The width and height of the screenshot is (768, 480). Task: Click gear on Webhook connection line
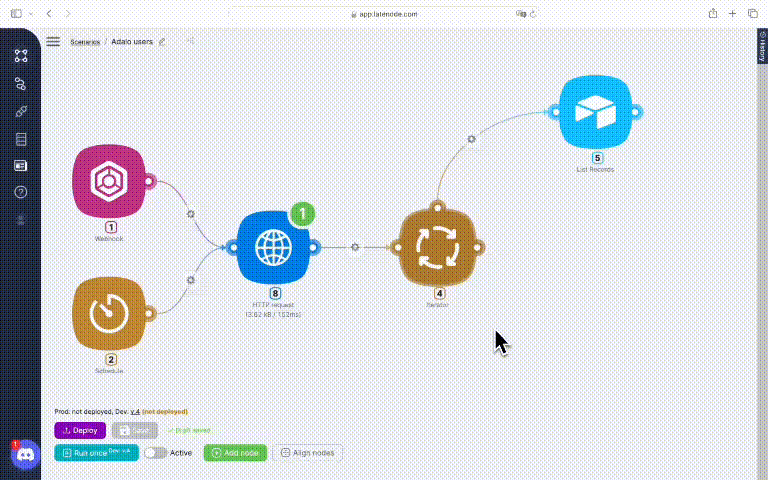pos(190,213)
